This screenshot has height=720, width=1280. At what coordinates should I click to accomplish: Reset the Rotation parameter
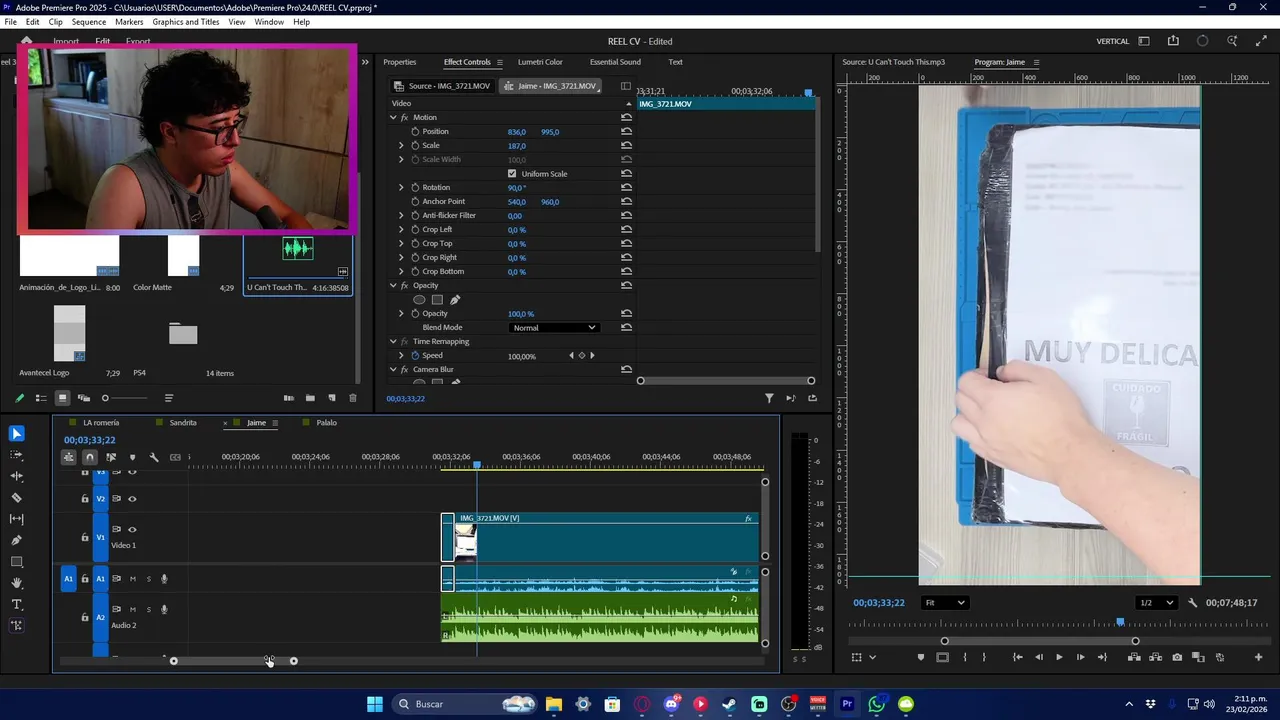tap(626, 188)
